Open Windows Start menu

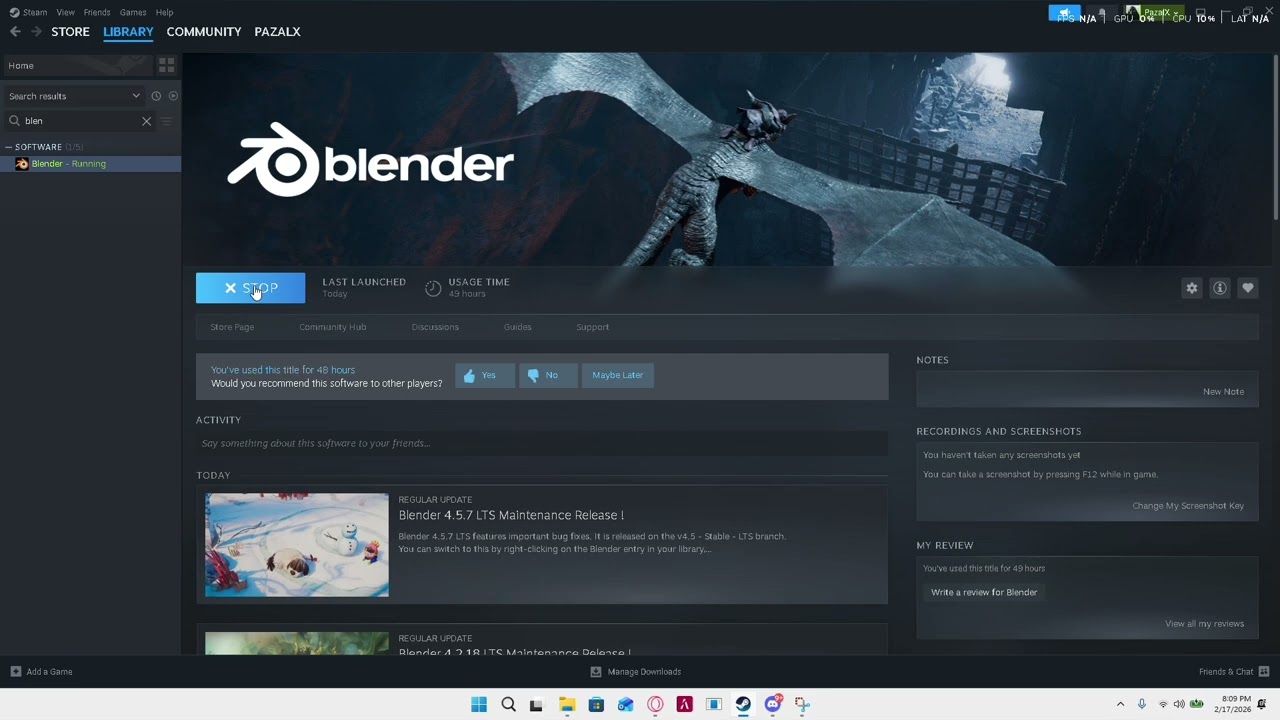click(x=479, y=705)
